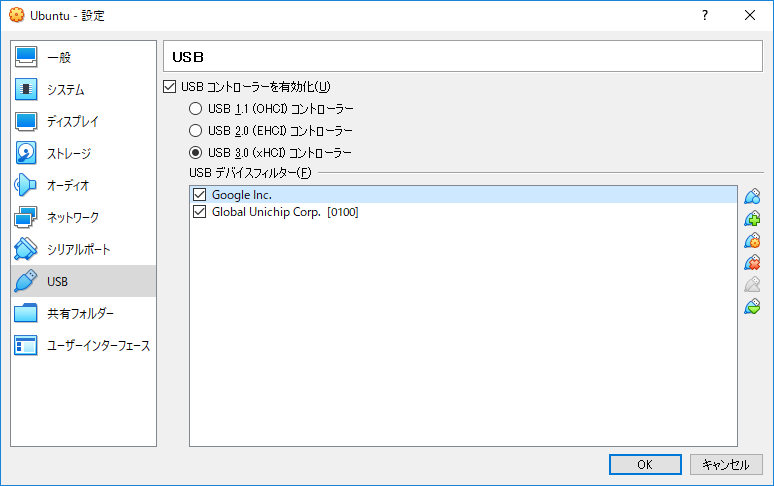The height and width of the screenshot is (486, 774).
Task: Uncheck the Google Inc. filter checkbox
Action: tap(199, 194)
